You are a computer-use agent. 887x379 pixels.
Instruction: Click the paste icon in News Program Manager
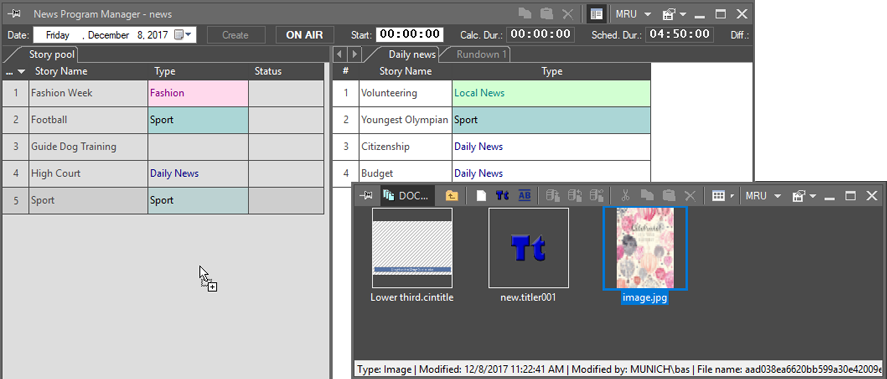[x=546, y=14]
